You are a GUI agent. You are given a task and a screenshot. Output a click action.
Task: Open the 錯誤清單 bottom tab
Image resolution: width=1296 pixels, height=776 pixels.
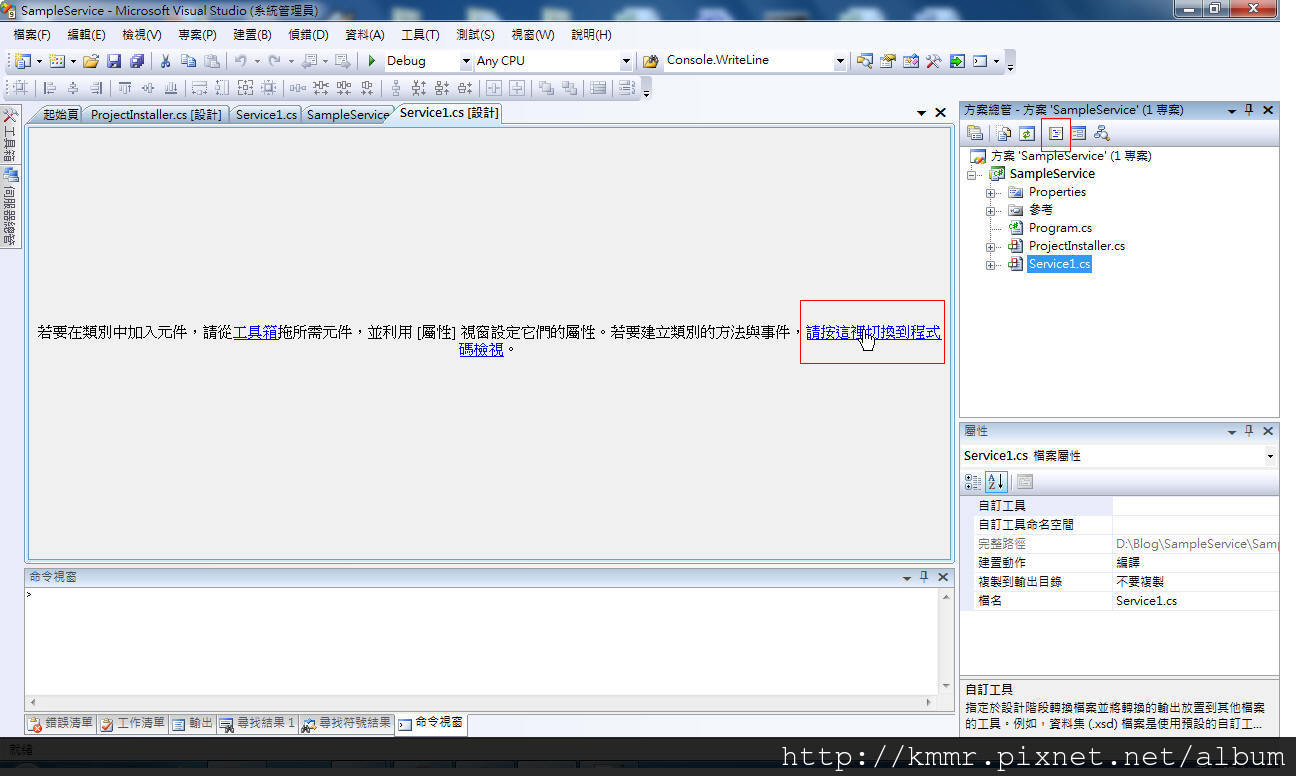(61, 723)
